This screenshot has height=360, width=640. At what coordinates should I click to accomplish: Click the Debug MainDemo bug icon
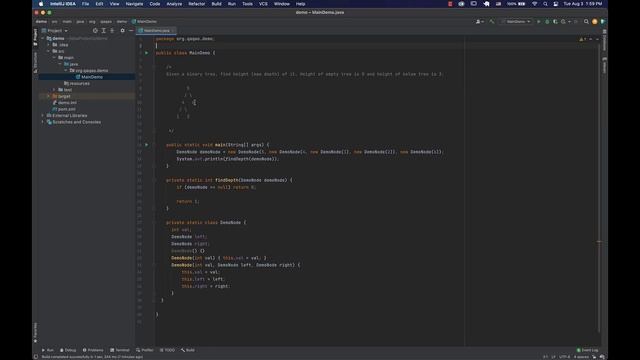(547, 21)
